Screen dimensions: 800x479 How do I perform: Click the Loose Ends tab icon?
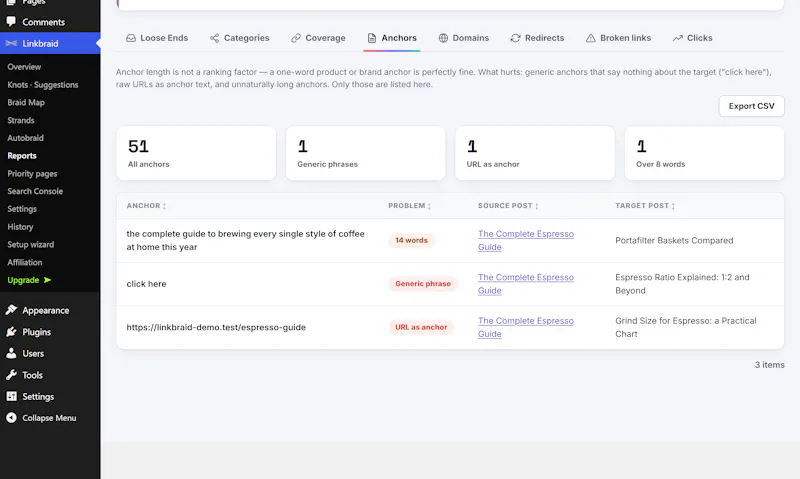coord(131,38)
